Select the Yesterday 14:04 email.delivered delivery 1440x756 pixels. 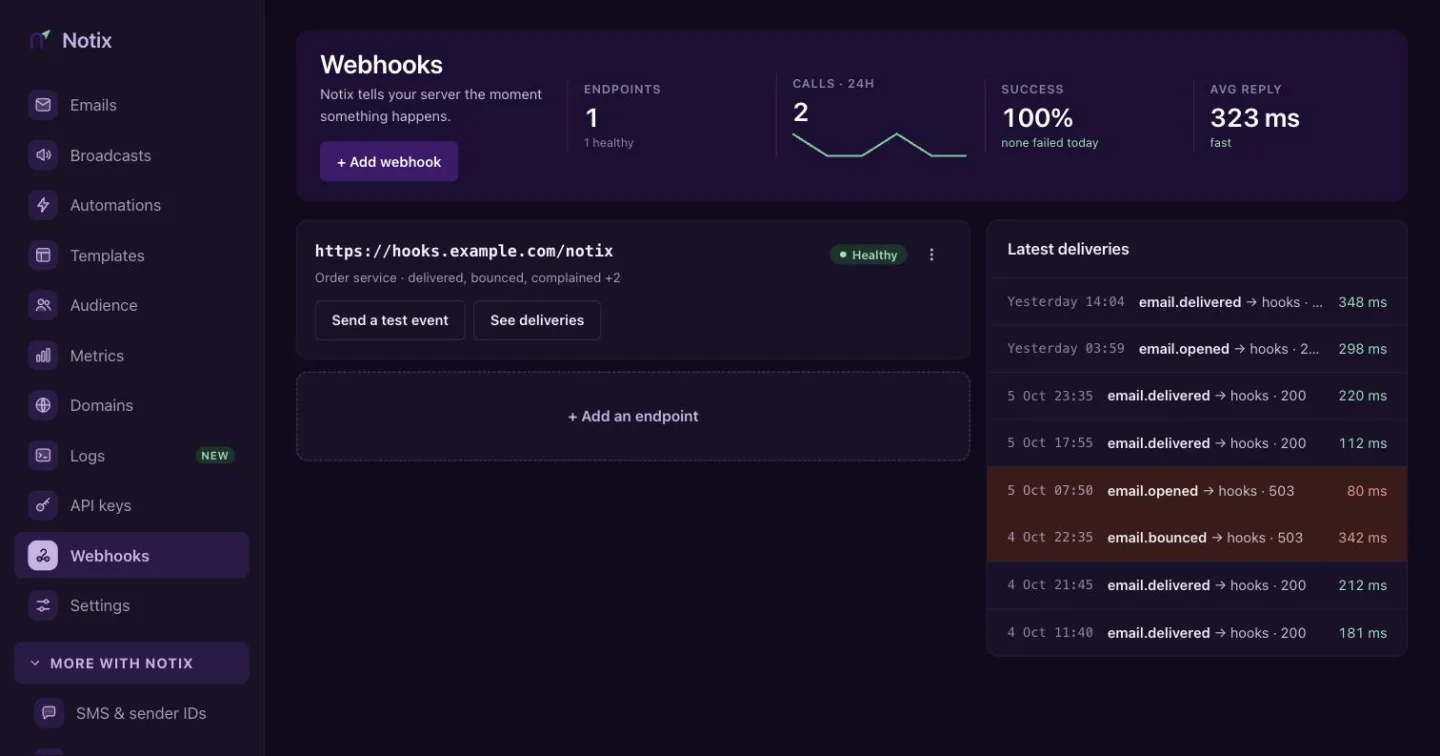coord(1197,302)
